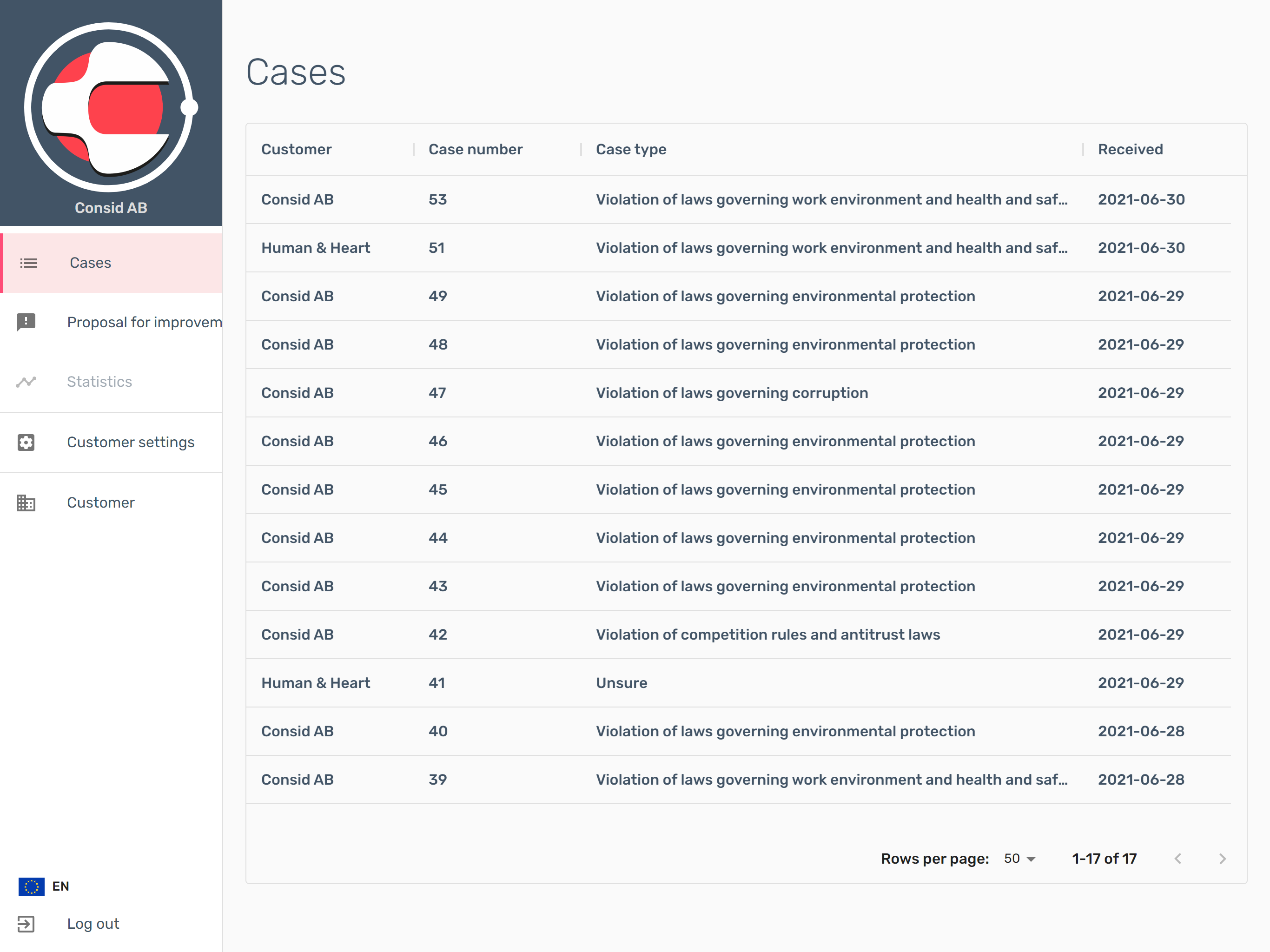Screen dimensions: 1270x952
Task: Open Customer settings menu item
Action: click(x=112, y=442)
